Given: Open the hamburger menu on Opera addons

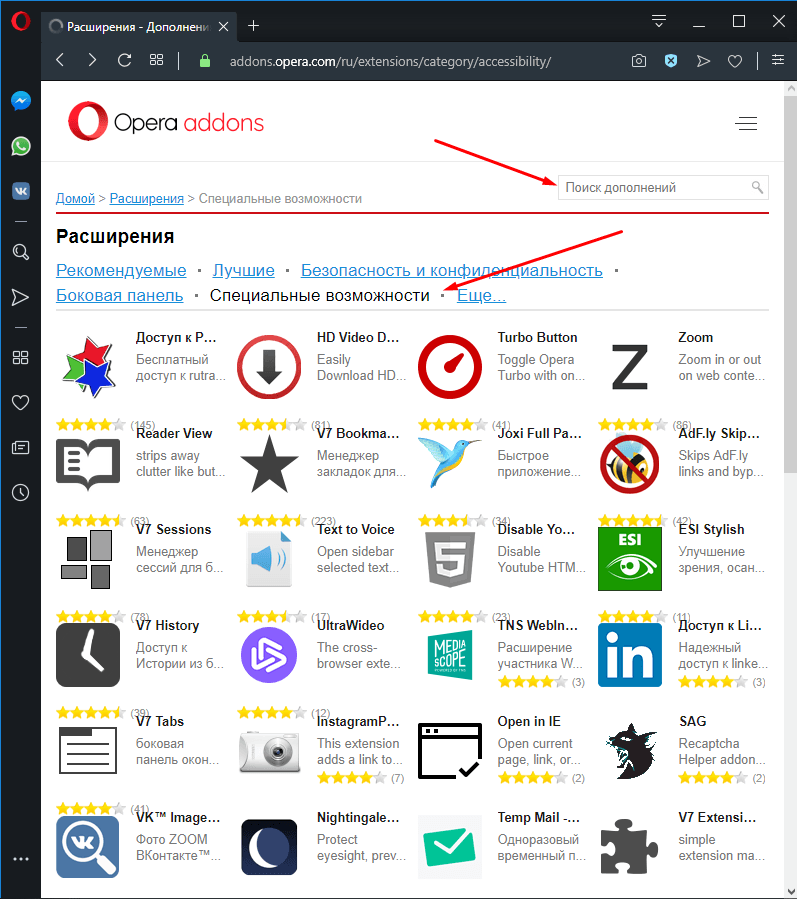Looking at the screenshot, I should tap(747, 123).
